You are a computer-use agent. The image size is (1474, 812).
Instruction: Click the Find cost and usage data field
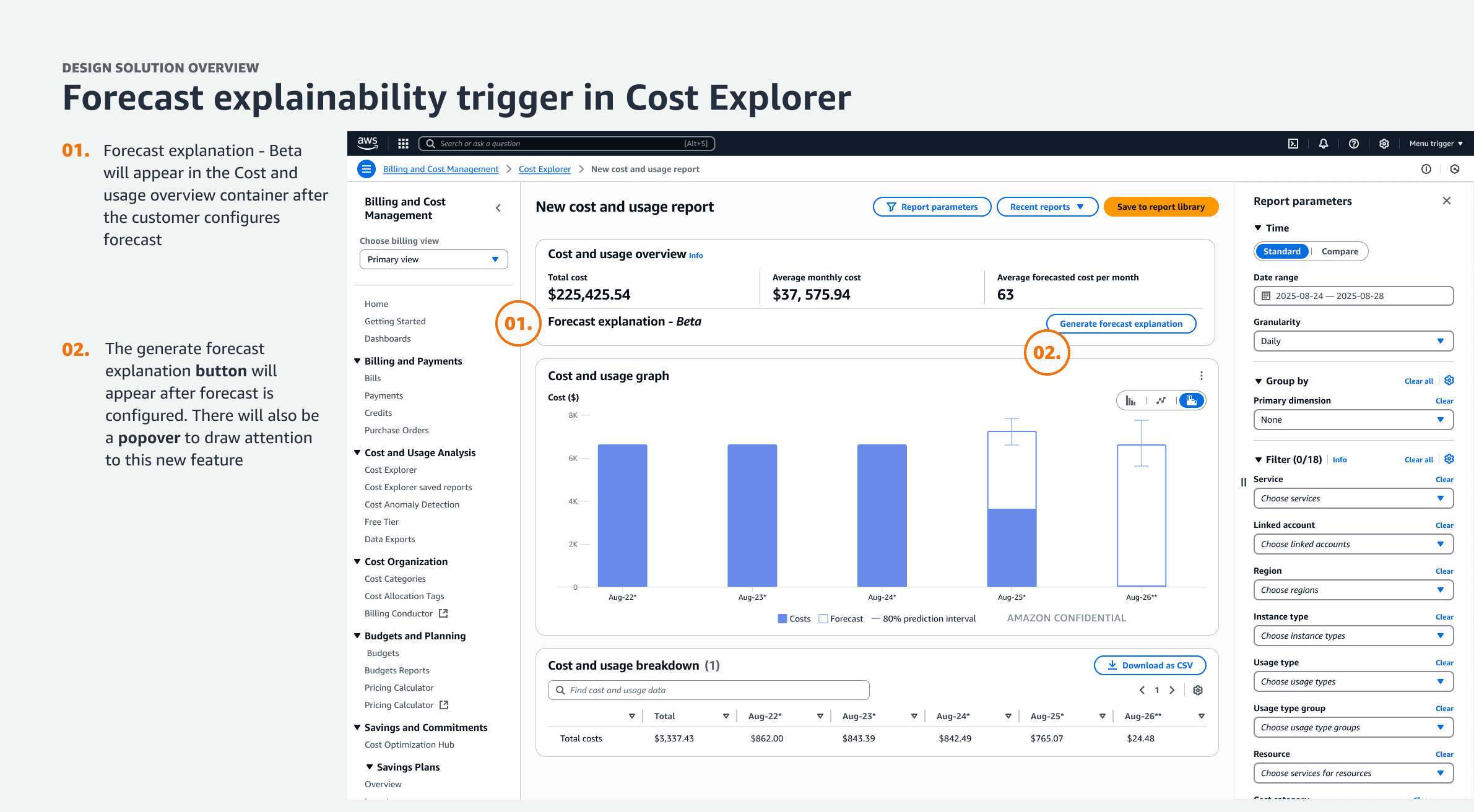[x=709, y=690]
